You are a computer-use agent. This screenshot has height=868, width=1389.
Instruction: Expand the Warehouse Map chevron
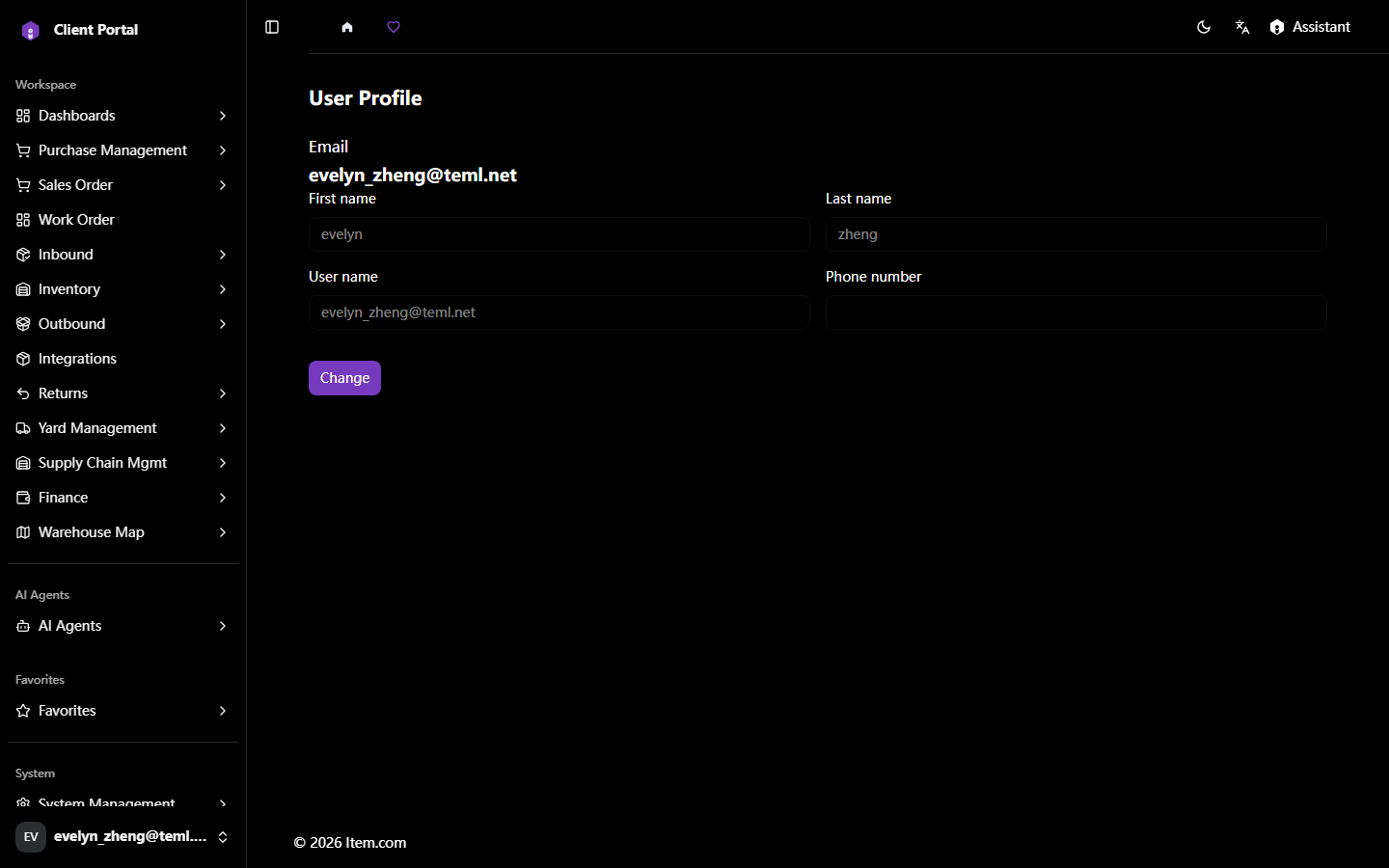[x=223, y=532]
